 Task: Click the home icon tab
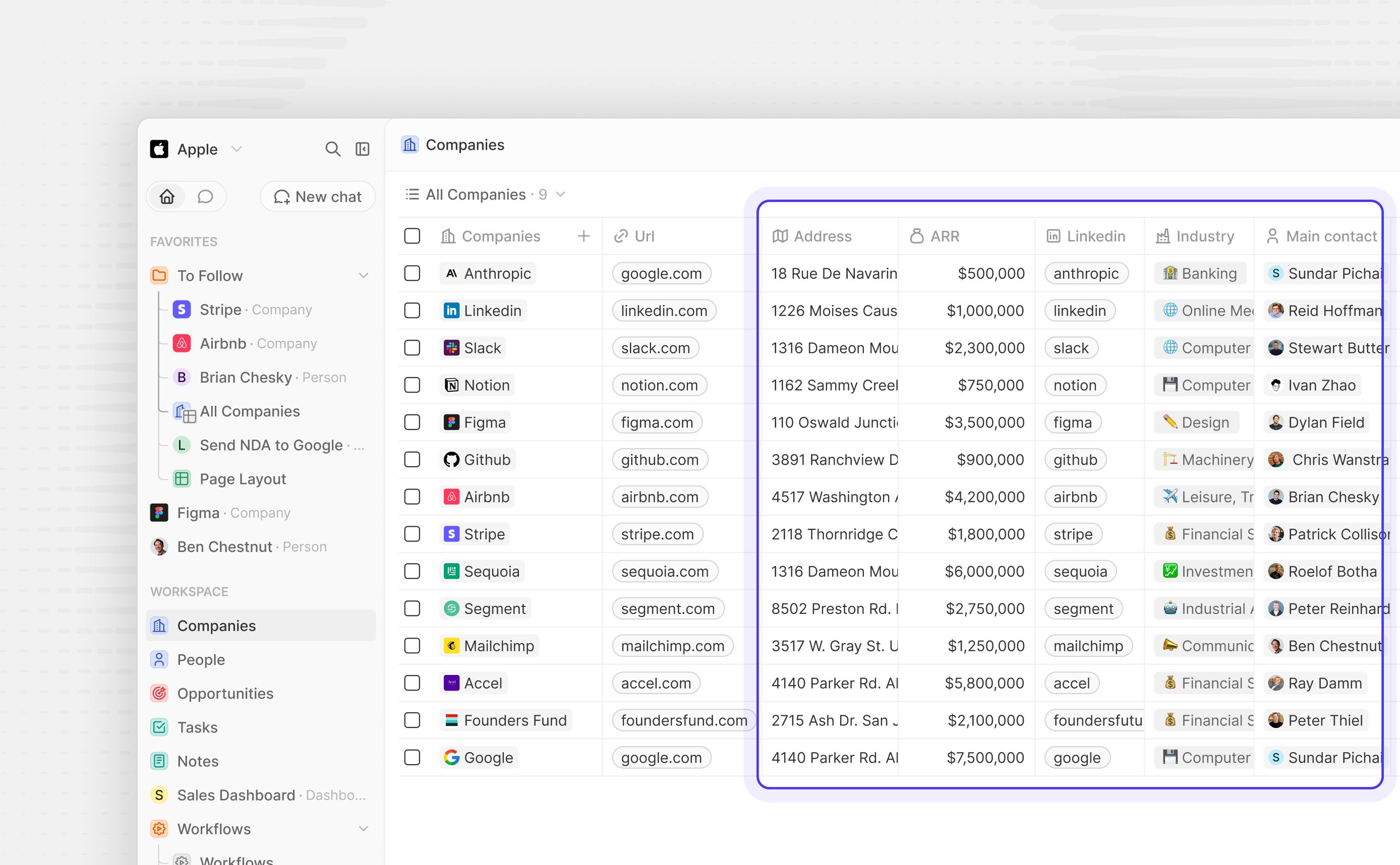(x=167, y=197)
